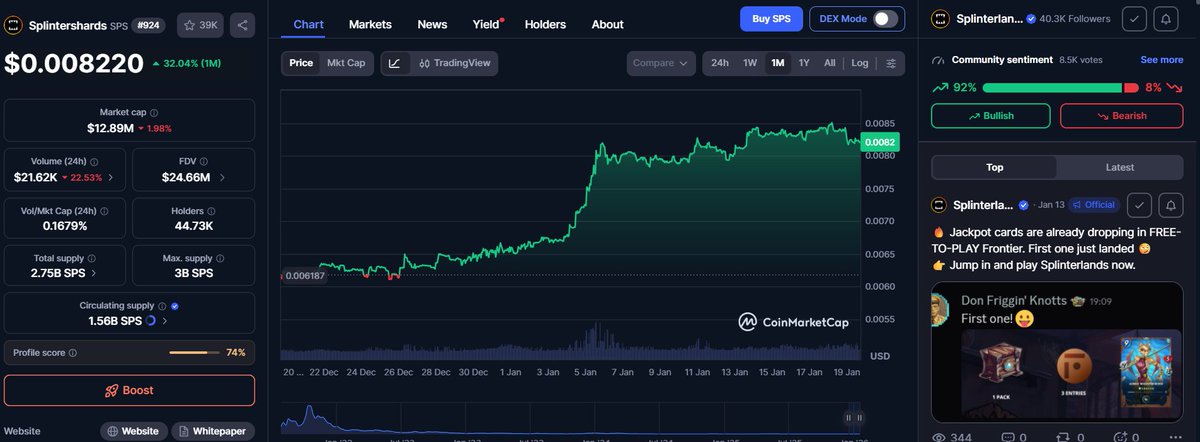Click the Max. supply info icon
Viewport: 1200px width, 442px height.
coord(218,259)
